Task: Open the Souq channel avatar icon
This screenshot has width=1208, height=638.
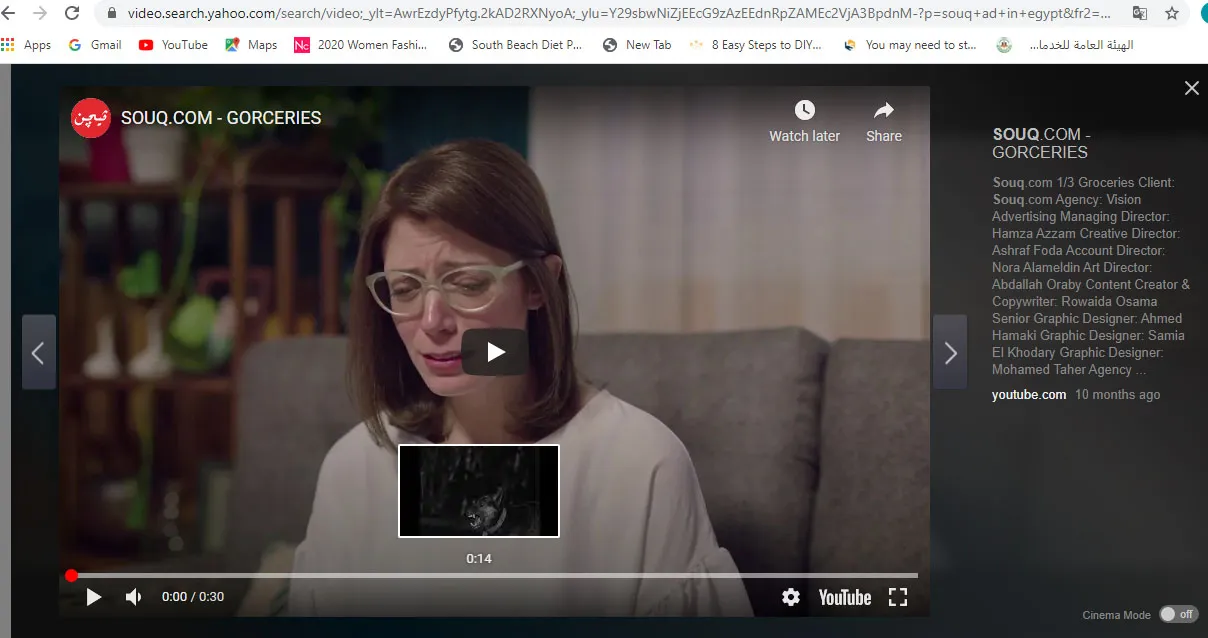Action: 90,118
